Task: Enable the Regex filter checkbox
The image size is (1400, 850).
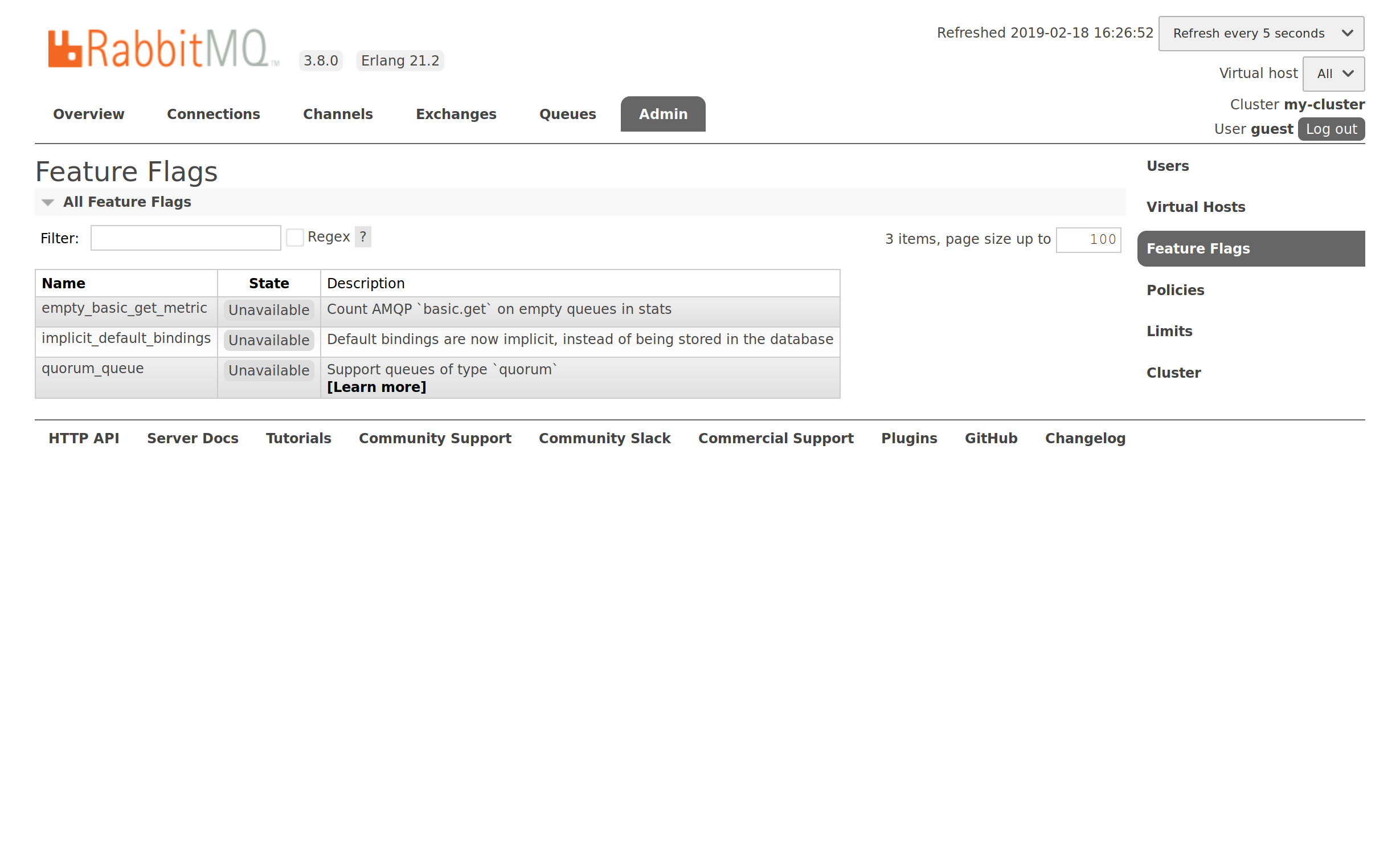Action: [x=294, y=238]
